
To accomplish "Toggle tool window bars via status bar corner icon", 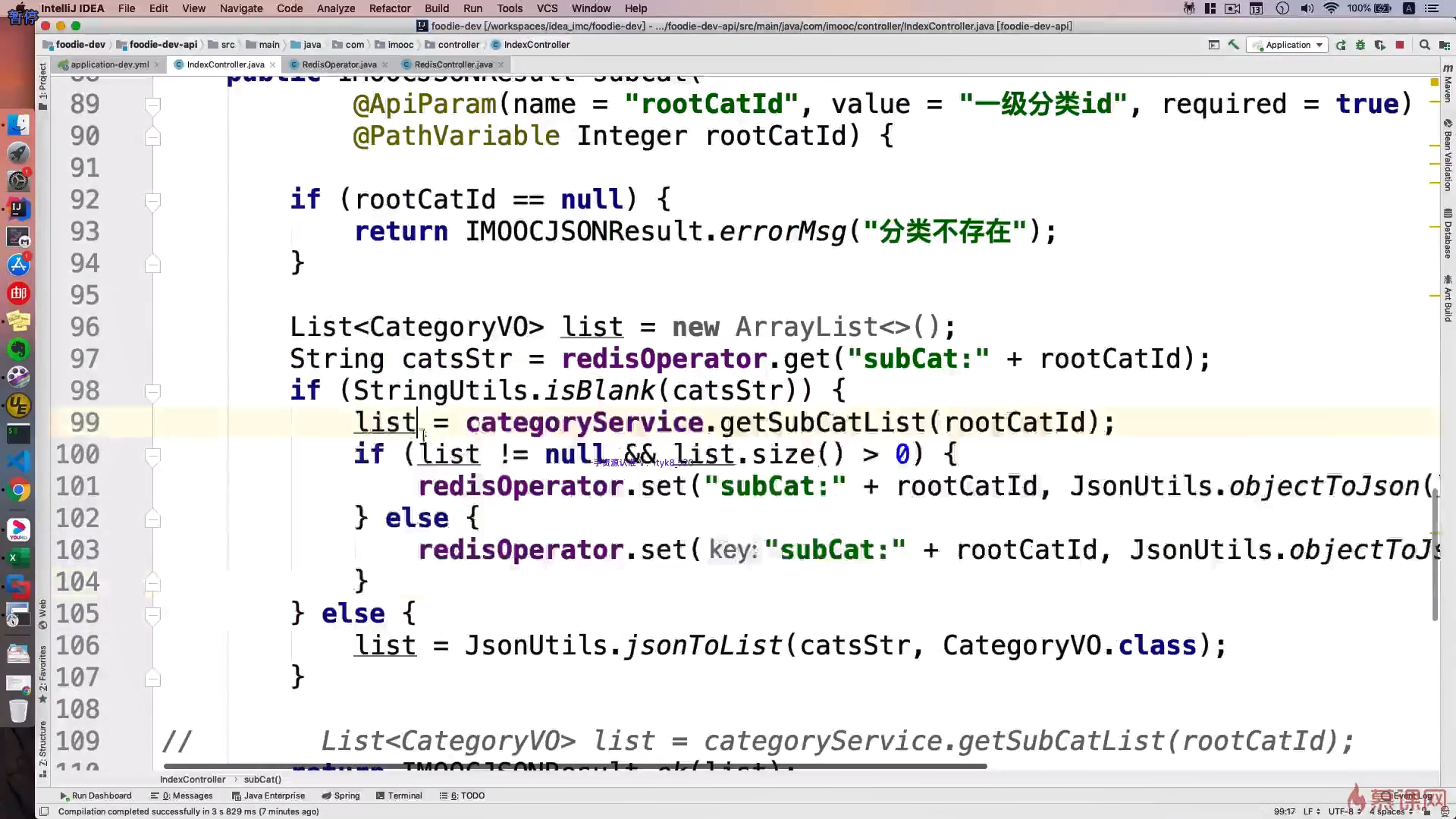I will tap(44, 811).
